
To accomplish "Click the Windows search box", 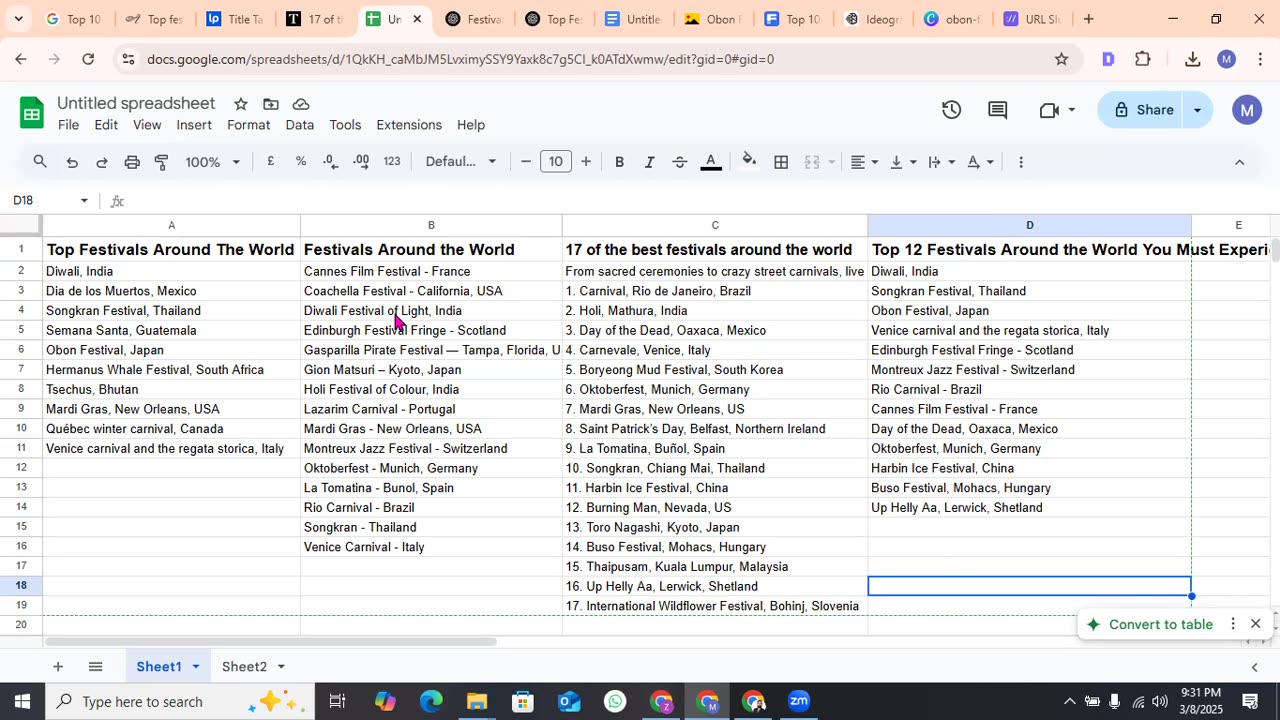I will [x=180, y=702].
